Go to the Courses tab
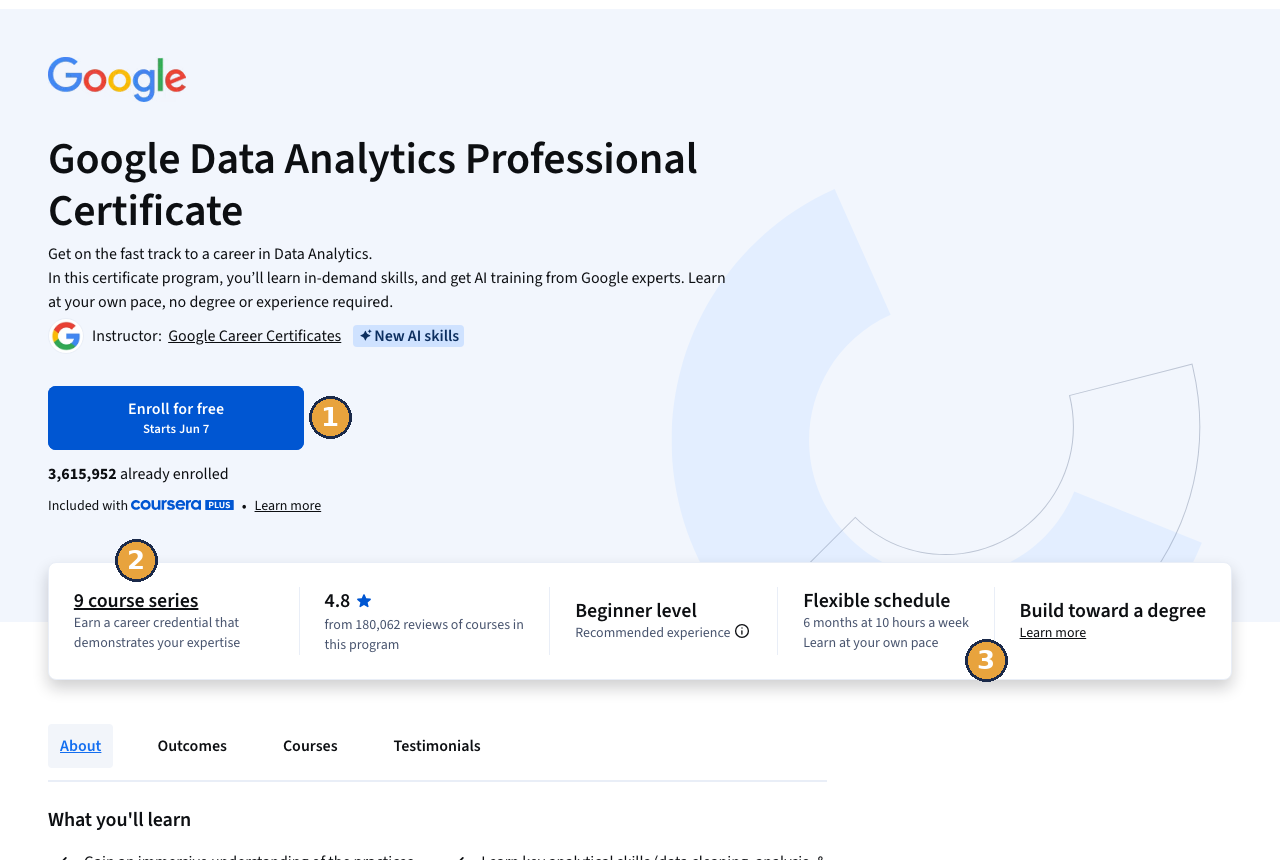1280x860 pixels. click(310, 746)
